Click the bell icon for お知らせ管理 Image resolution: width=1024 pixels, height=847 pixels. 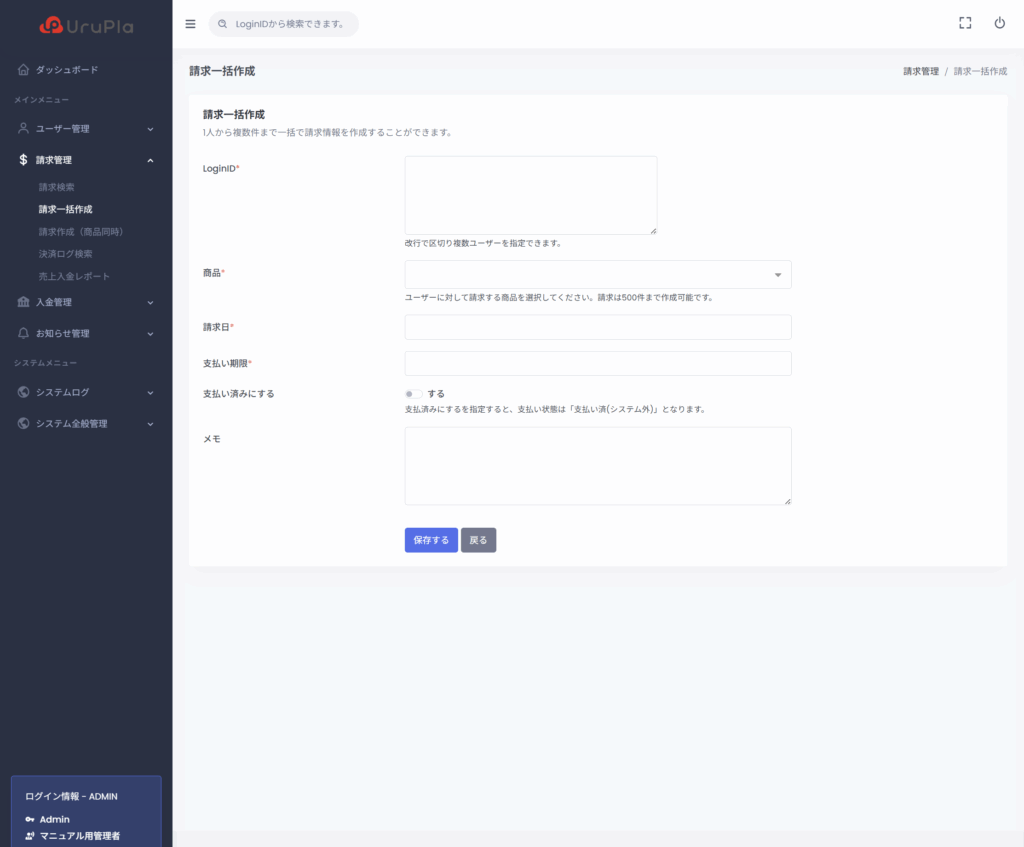24,333
